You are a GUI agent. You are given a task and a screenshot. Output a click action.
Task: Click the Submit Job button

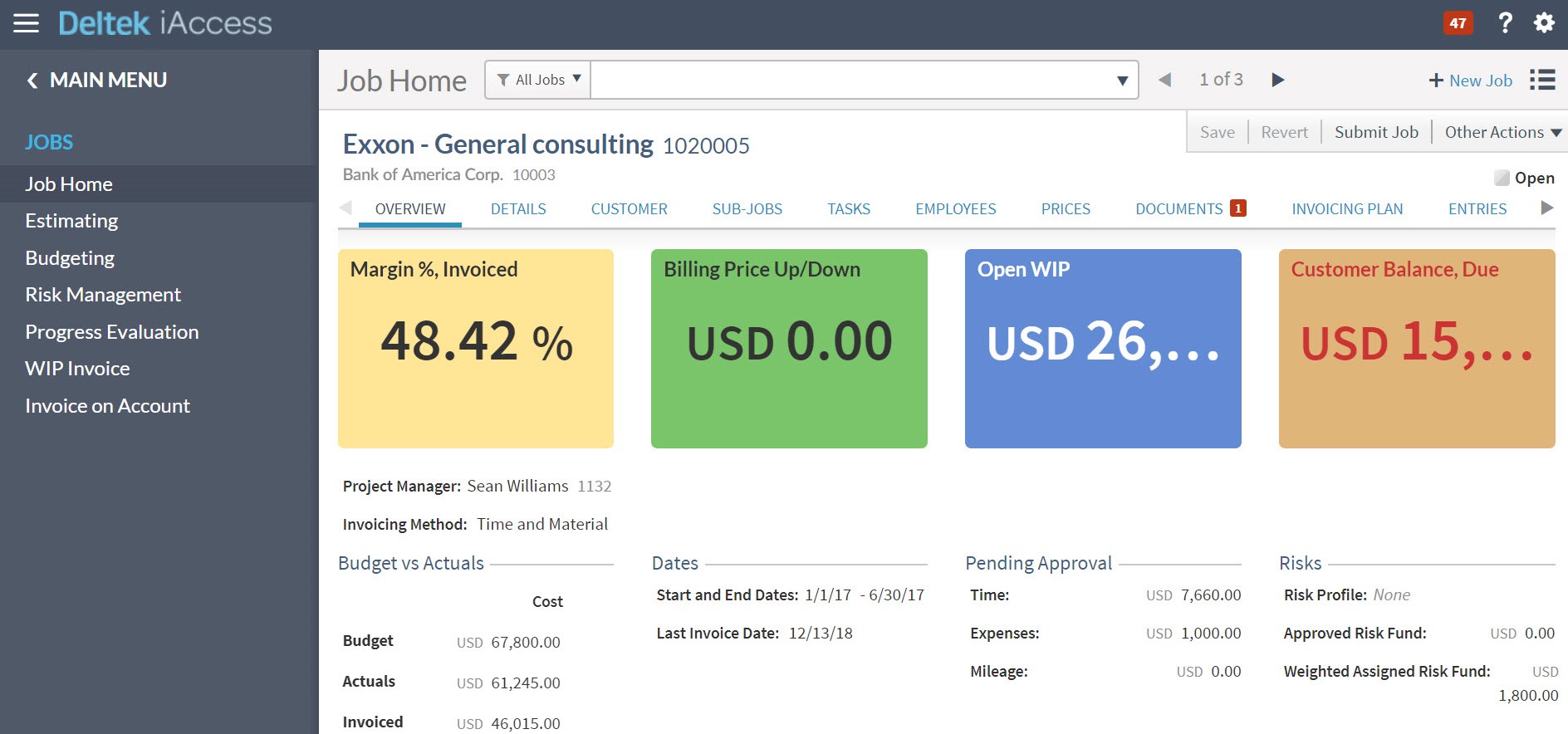click(x=1376, y=132)
